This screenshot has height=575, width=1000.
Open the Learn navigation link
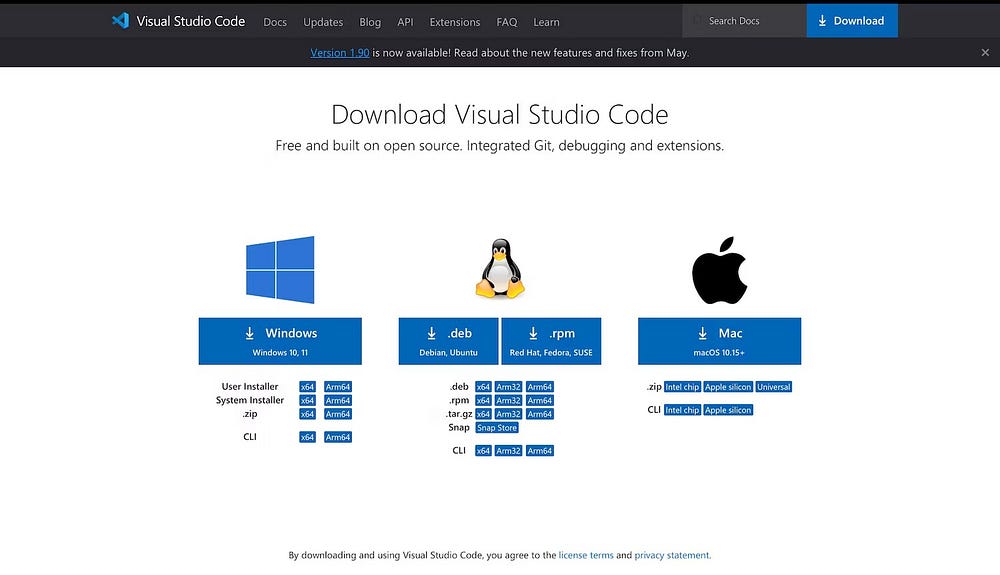coord(546,22)
